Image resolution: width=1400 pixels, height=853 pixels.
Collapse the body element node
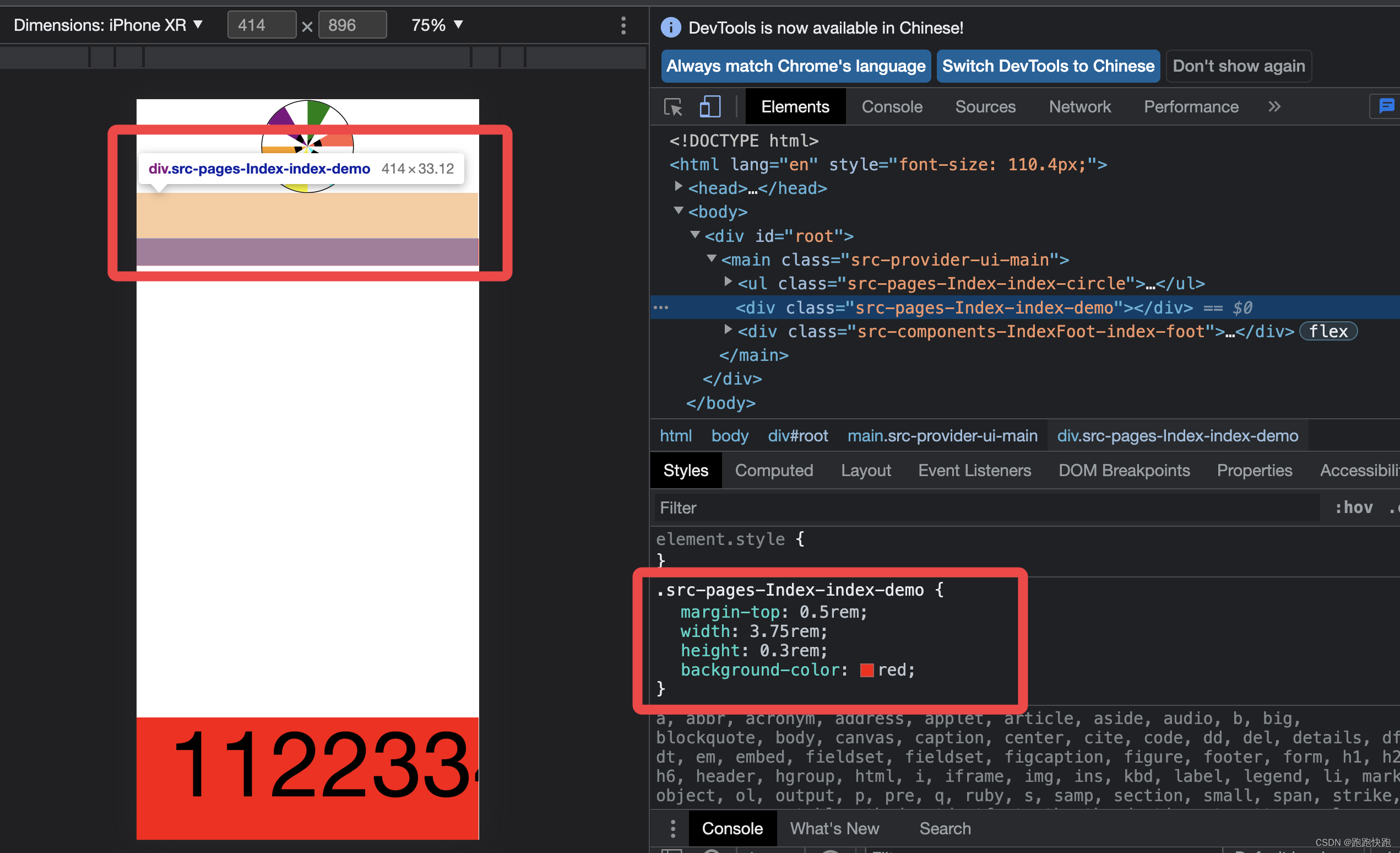(x=678, y=211)
